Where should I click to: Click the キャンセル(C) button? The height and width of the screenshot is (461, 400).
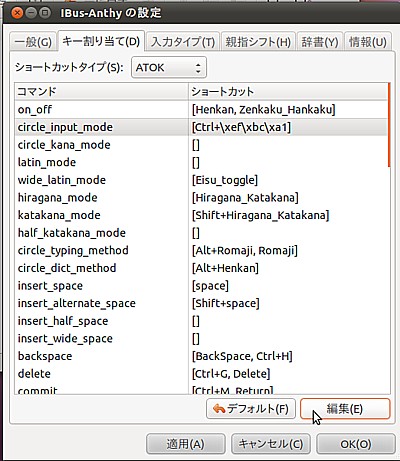[x=271, y=444]
